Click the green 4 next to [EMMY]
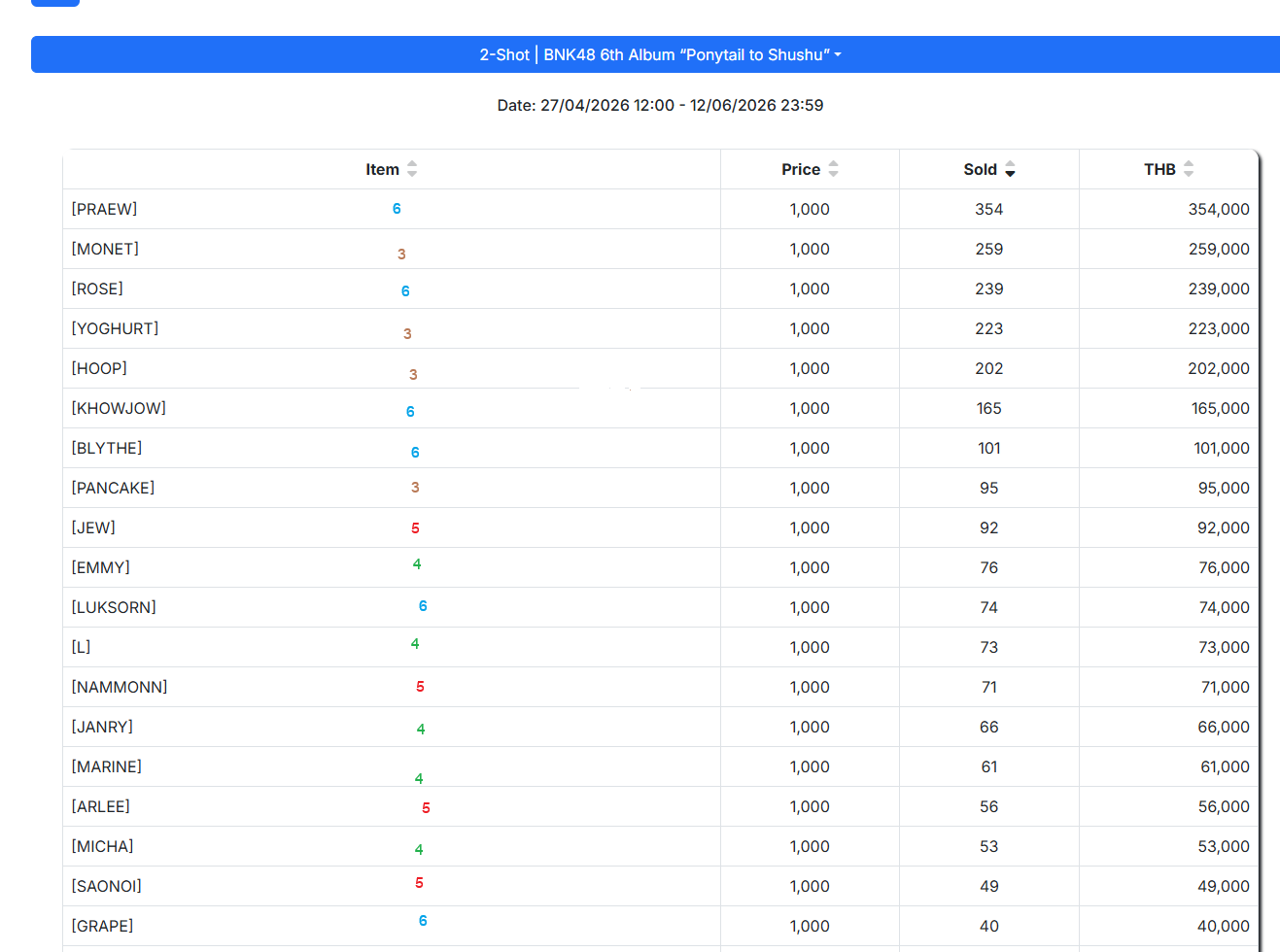 417,564
